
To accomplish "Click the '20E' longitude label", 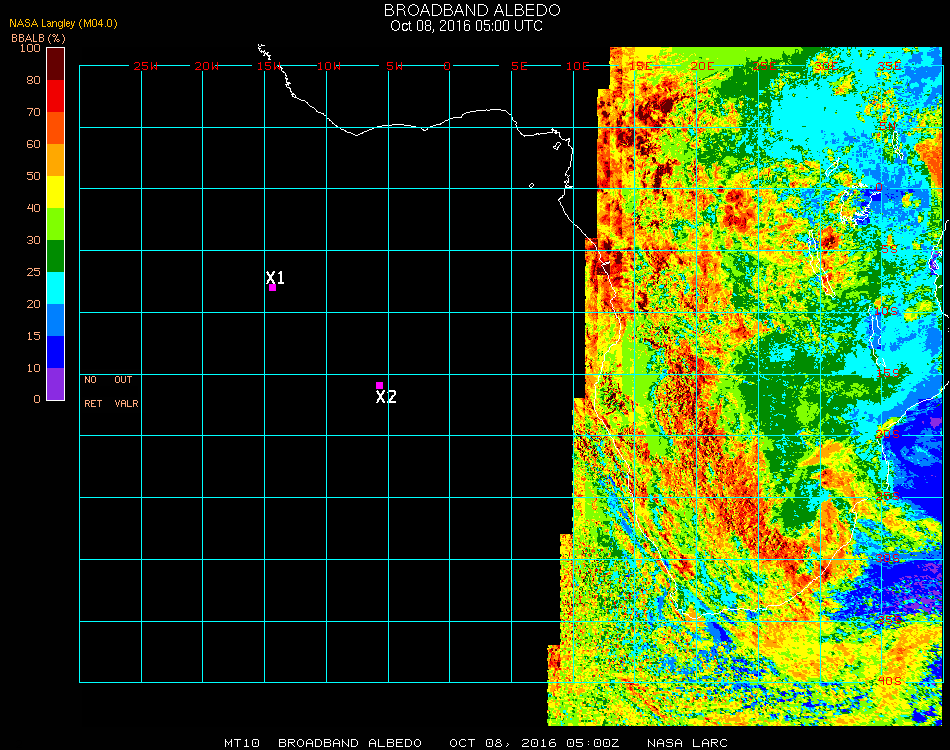I will click(702, 66).
